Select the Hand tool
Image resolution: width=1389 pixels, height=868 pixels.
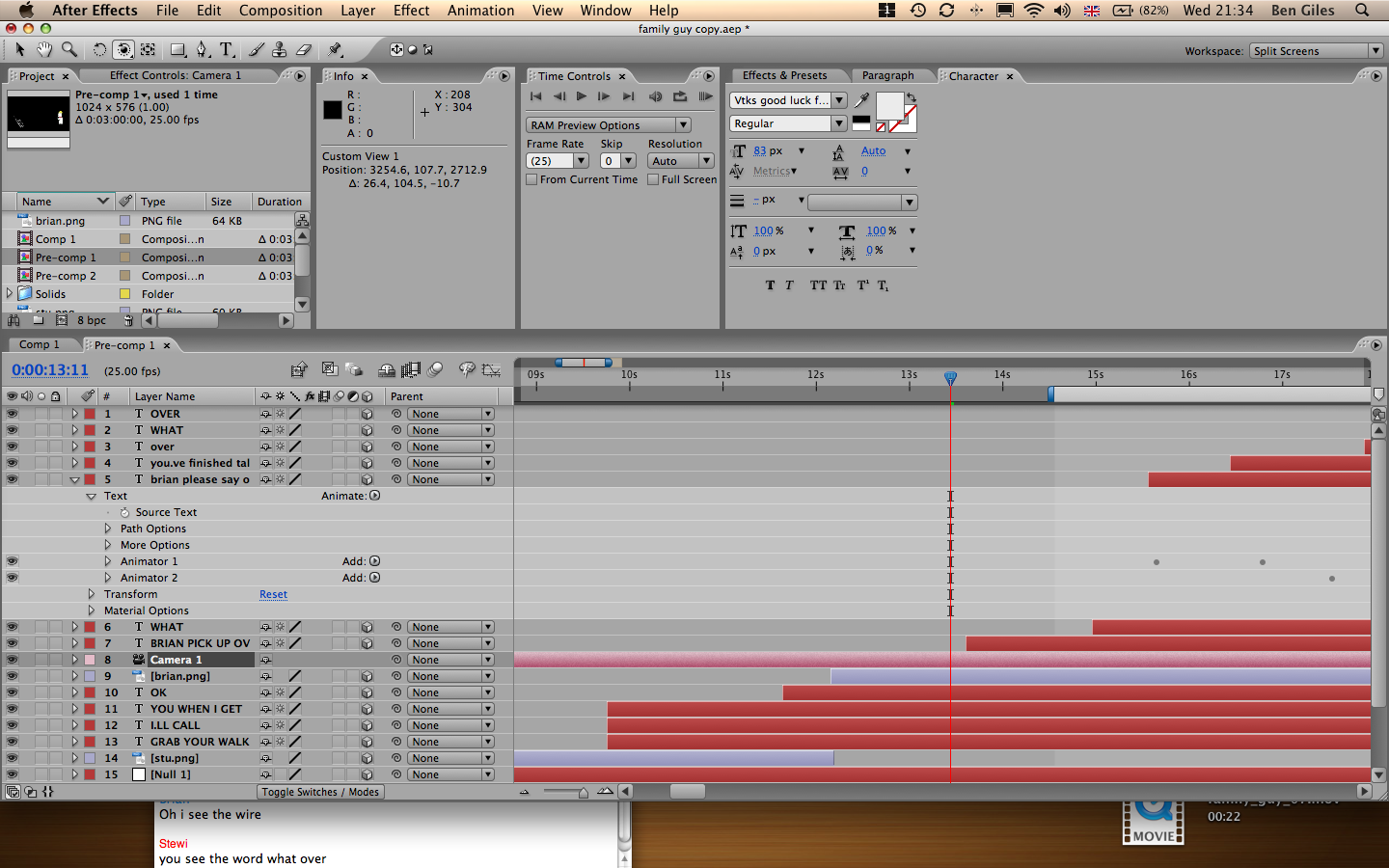pyautogui.click(x=44, y=49)
